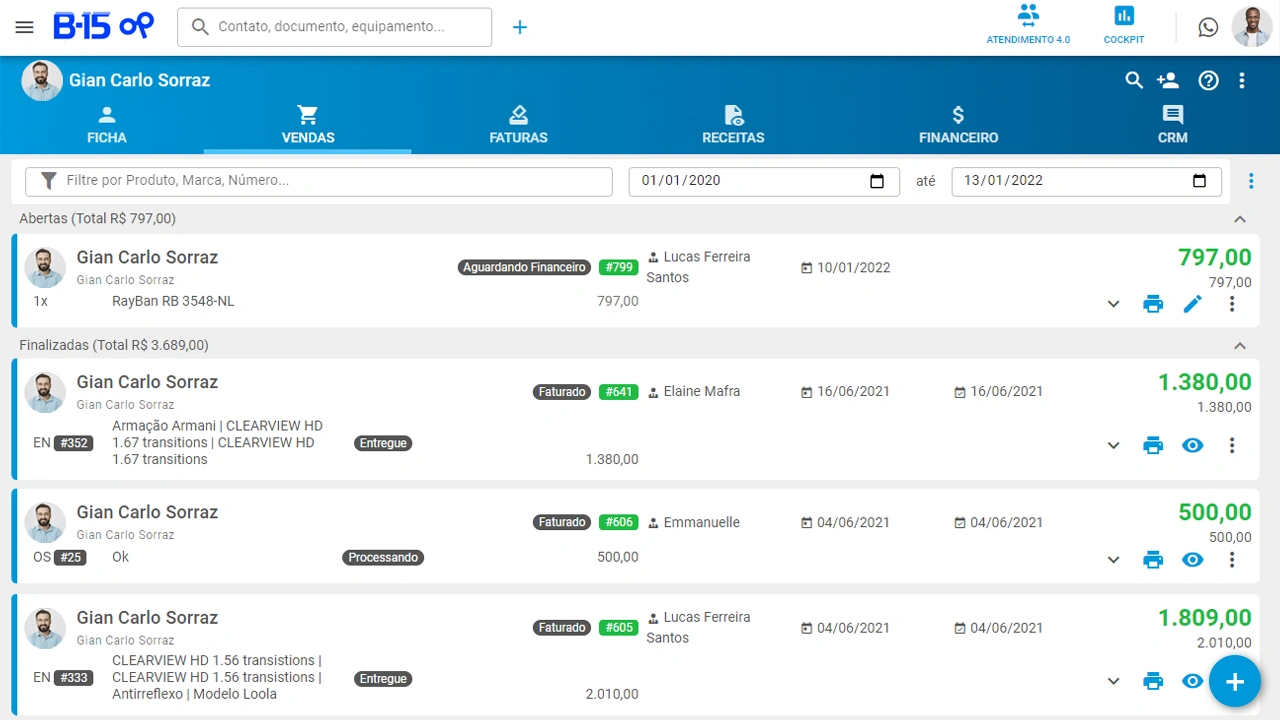
Task: Click the product filter input field
Action: tap(330, 181)
